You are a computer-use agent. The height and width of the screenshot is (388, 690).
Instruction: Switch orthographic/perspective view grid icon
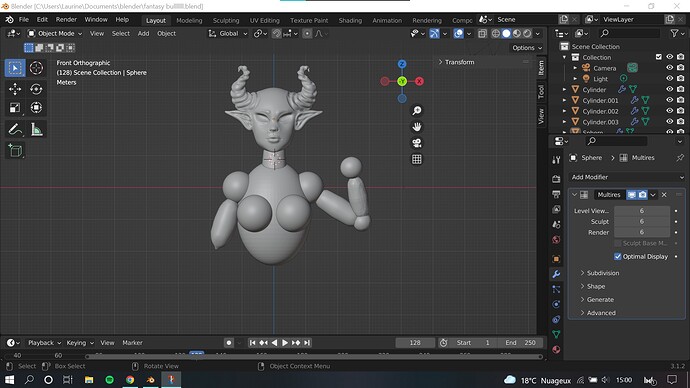tap(417, 159)
